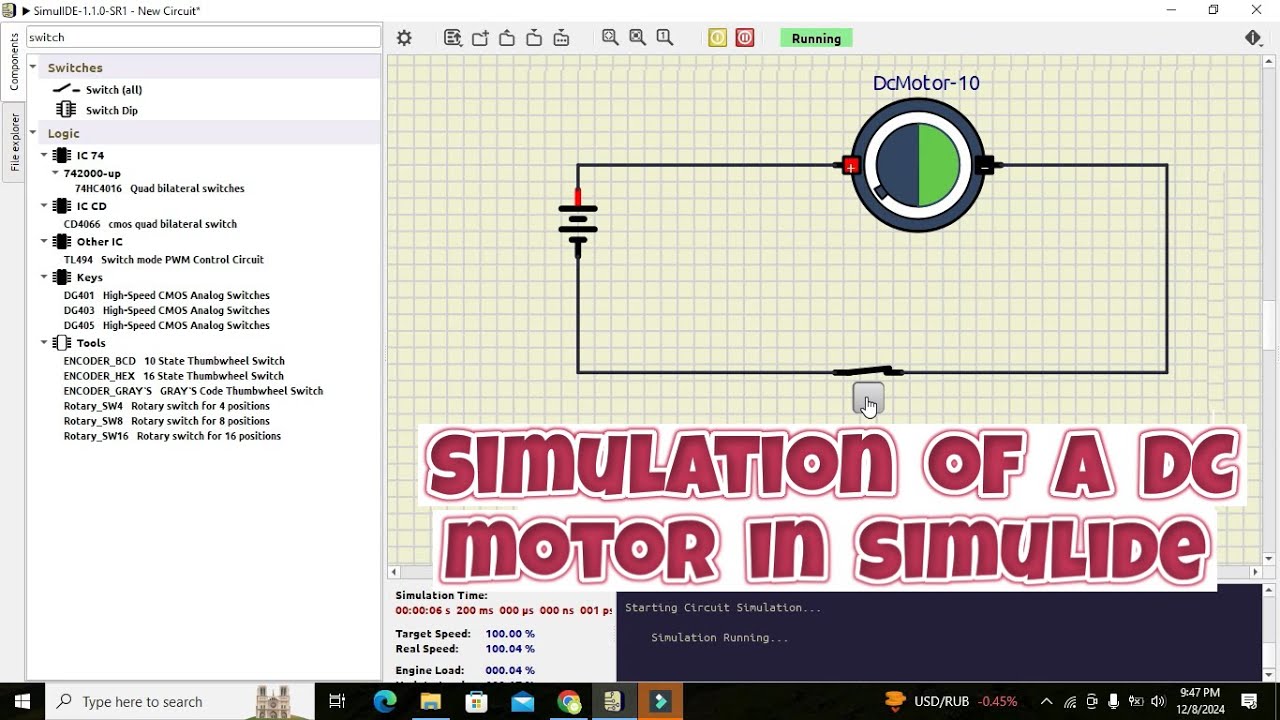Viewport: 1280px width, 720px height.
Task: Collapse the IC 74 tree node
Action: point(44,155)
